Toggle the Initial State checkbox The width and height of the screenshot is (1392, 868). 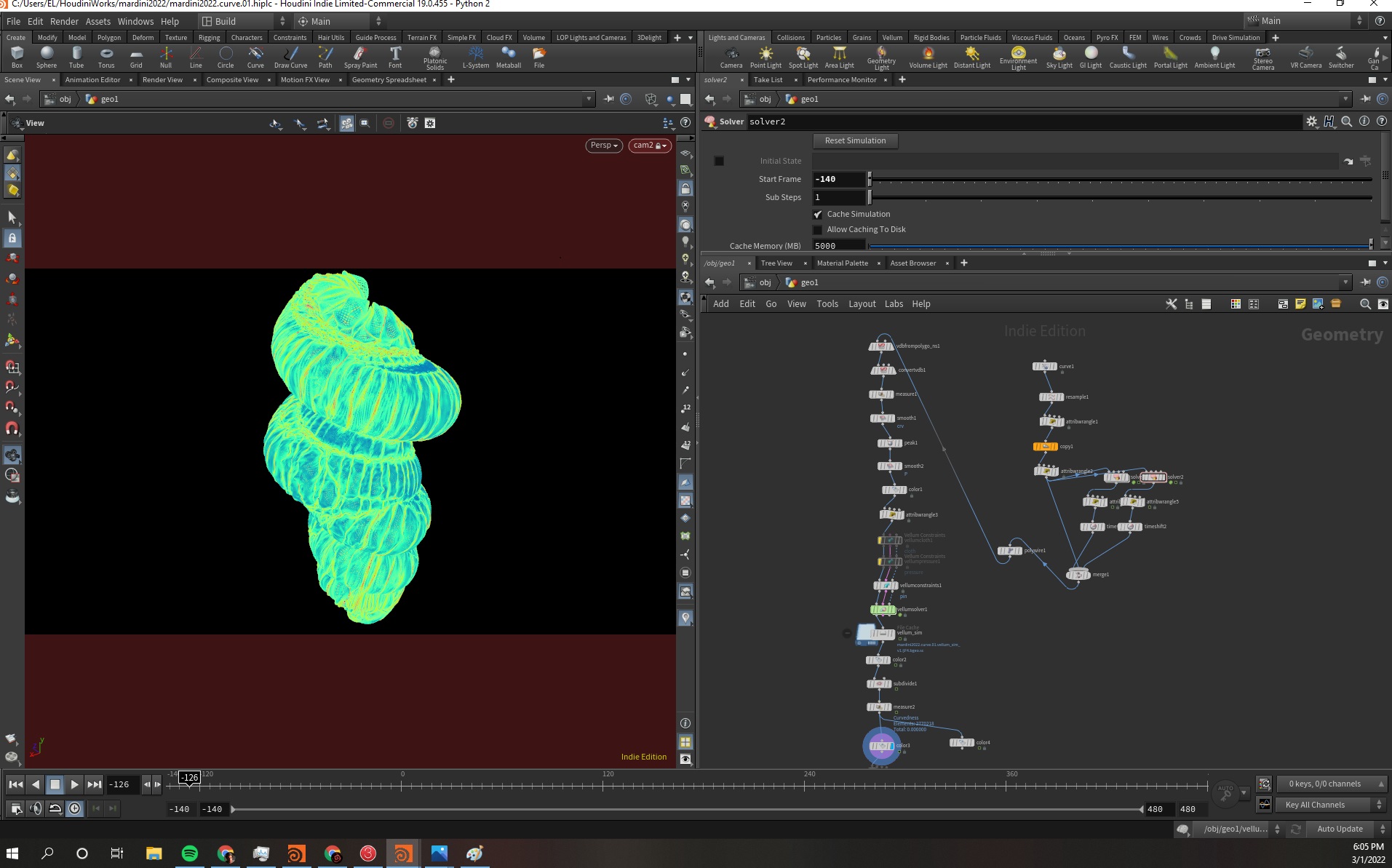(x=719, y=161)
